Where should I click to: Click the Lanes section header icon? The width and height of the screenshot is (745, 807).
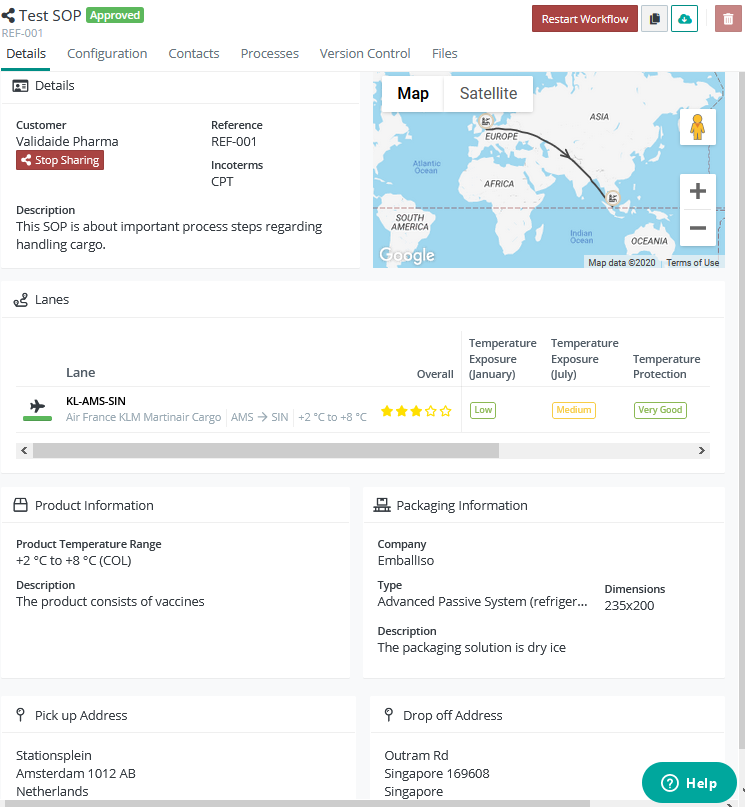point(21,298)
